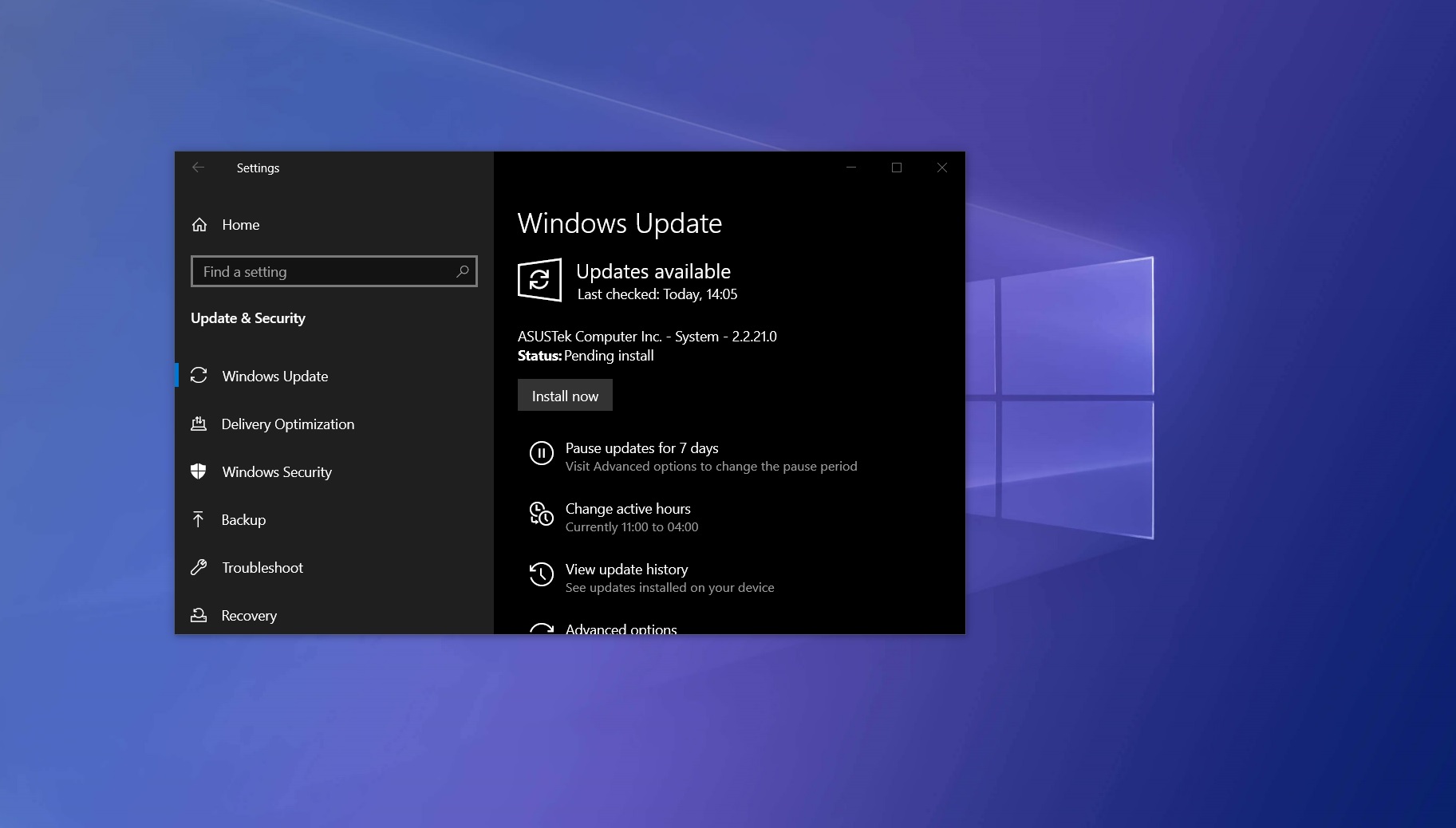1456x828 pixels.
Task: Click the Backup up-arrow icon
Action: (x=199, y=519)
